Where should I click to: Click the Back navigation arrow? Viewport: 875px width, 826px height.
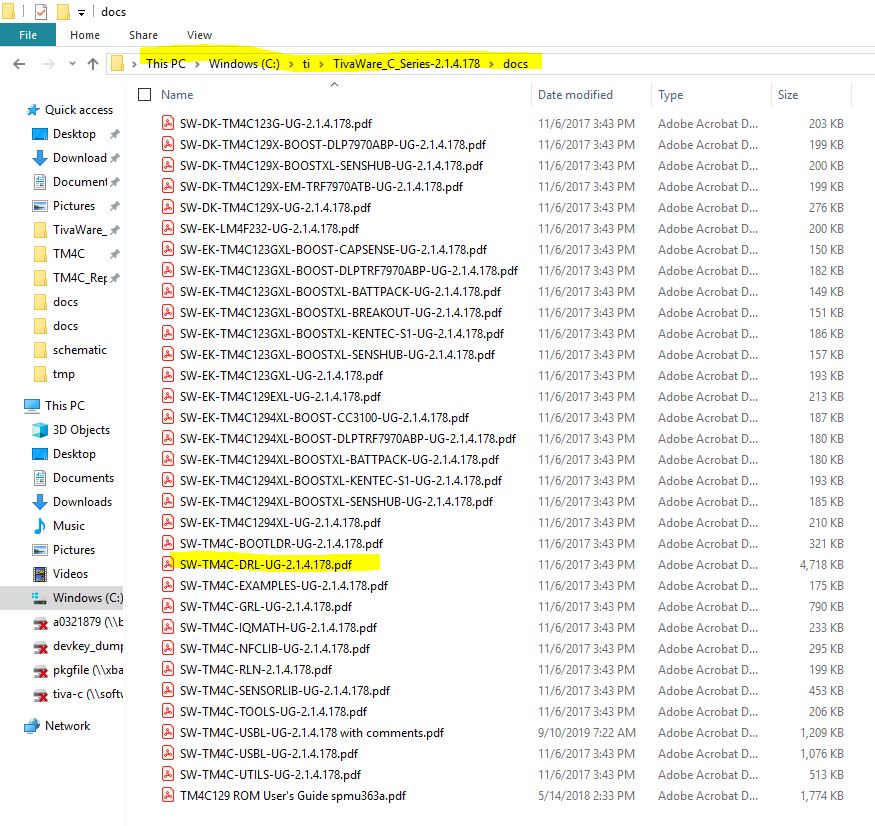click(20, 64)
